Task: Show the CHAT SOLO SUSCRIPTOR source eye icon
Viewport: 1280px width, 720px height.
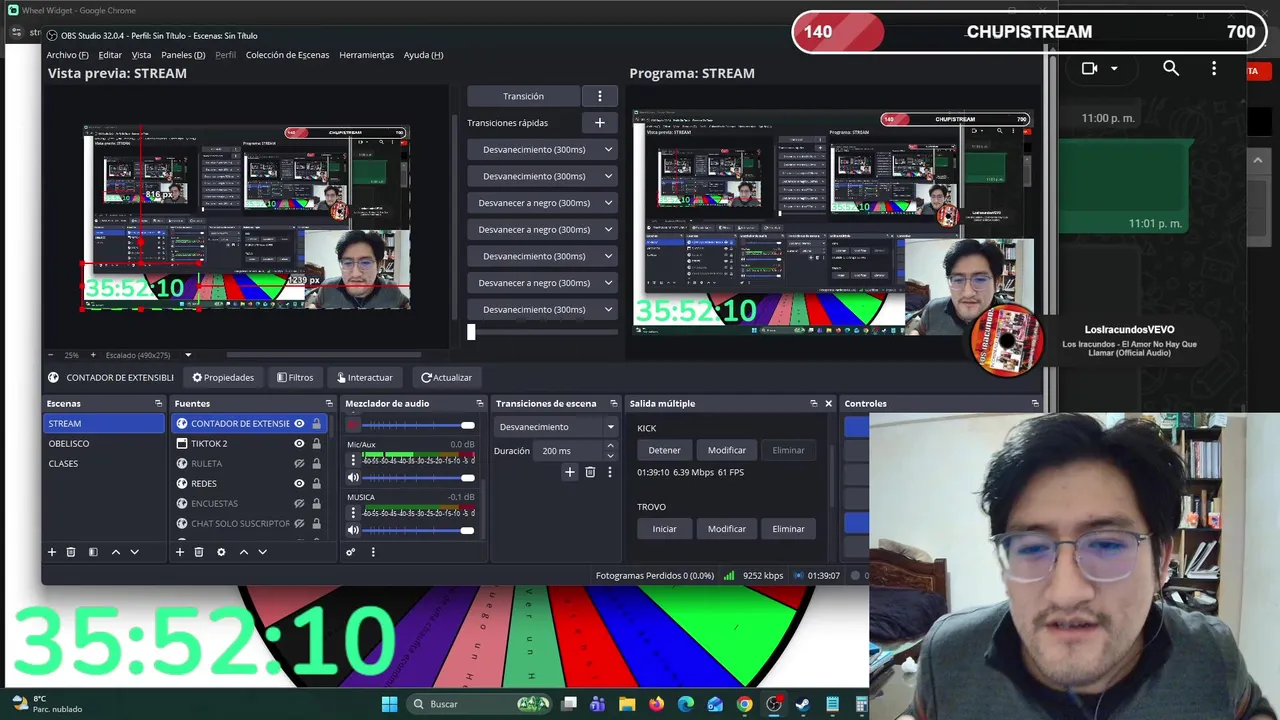Action: click(299, 523)
